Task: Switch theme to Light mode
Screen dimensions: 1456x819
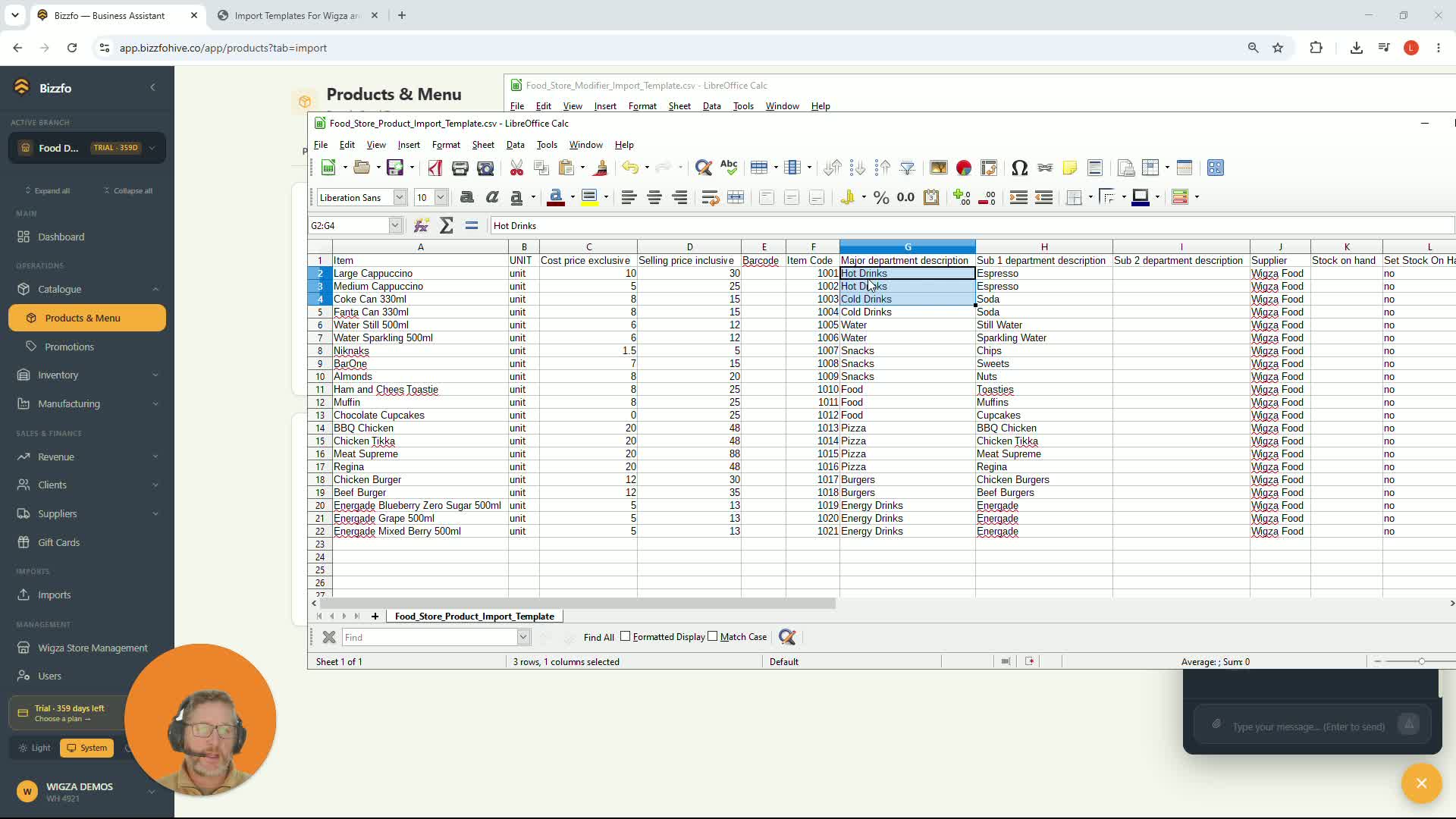Action: (34, 748)
